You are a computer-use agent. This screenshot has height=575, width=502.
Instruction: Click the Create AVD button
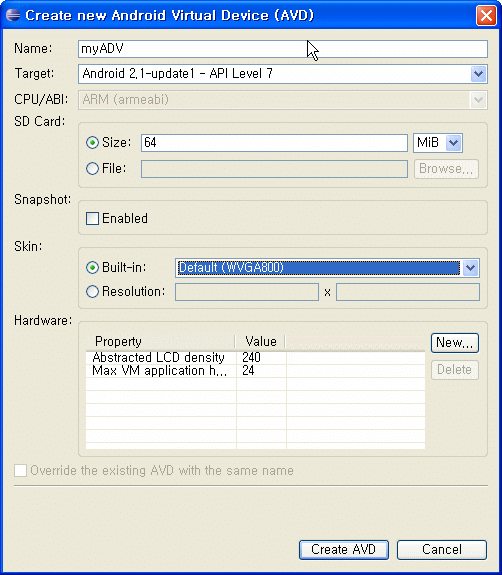pyautogui.click(x=344, y=549)
